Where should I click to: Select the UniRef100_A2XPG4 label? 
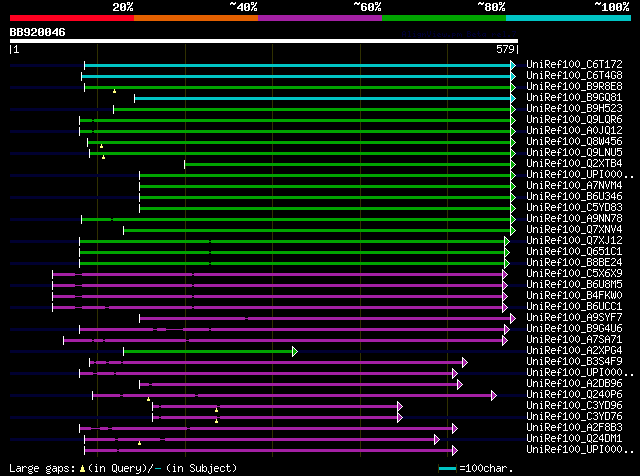click(574, 351)
